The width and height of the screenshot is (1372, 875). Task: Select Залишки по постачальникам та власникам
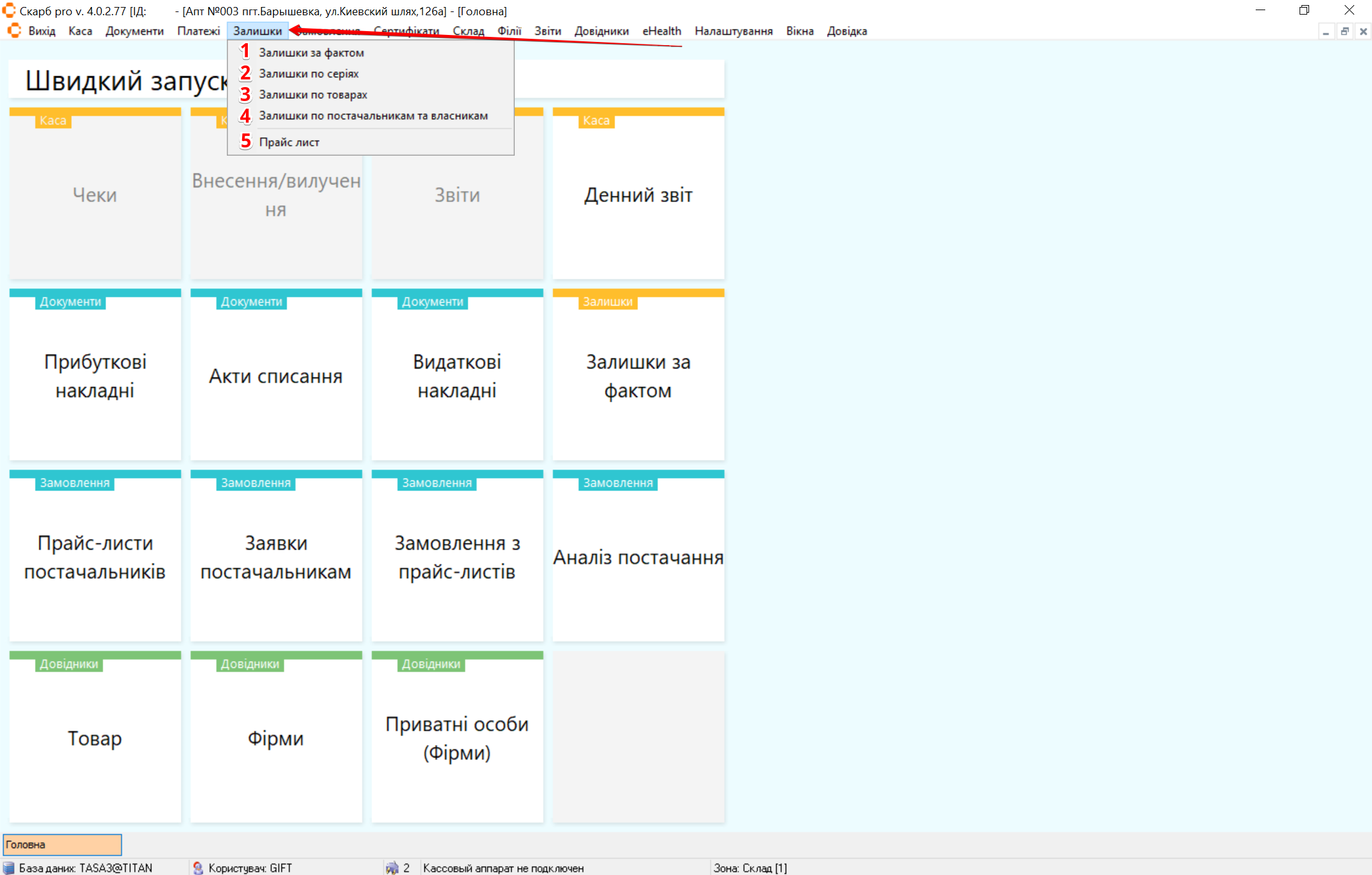click(x=373, y=116)
